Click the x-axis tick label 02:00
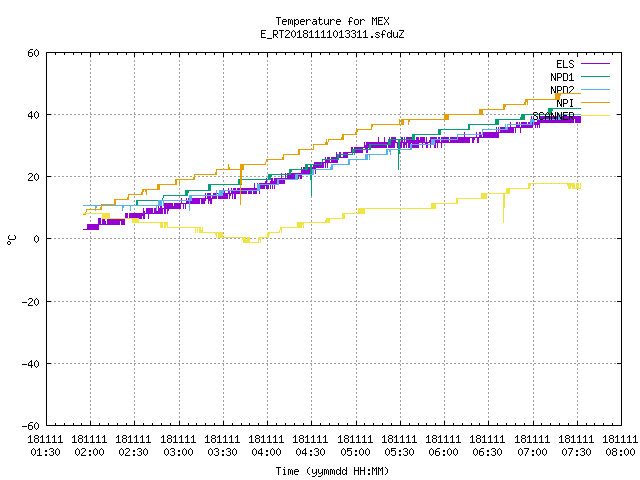Image resolution: width=640 pixels, height=480 pixels. tap(89, 453)
